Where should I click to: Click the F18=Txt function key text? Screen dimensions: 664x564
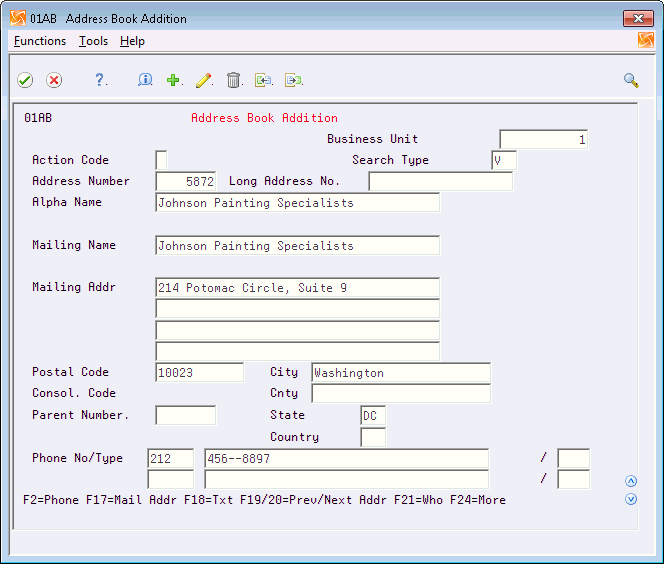point(209,500)
